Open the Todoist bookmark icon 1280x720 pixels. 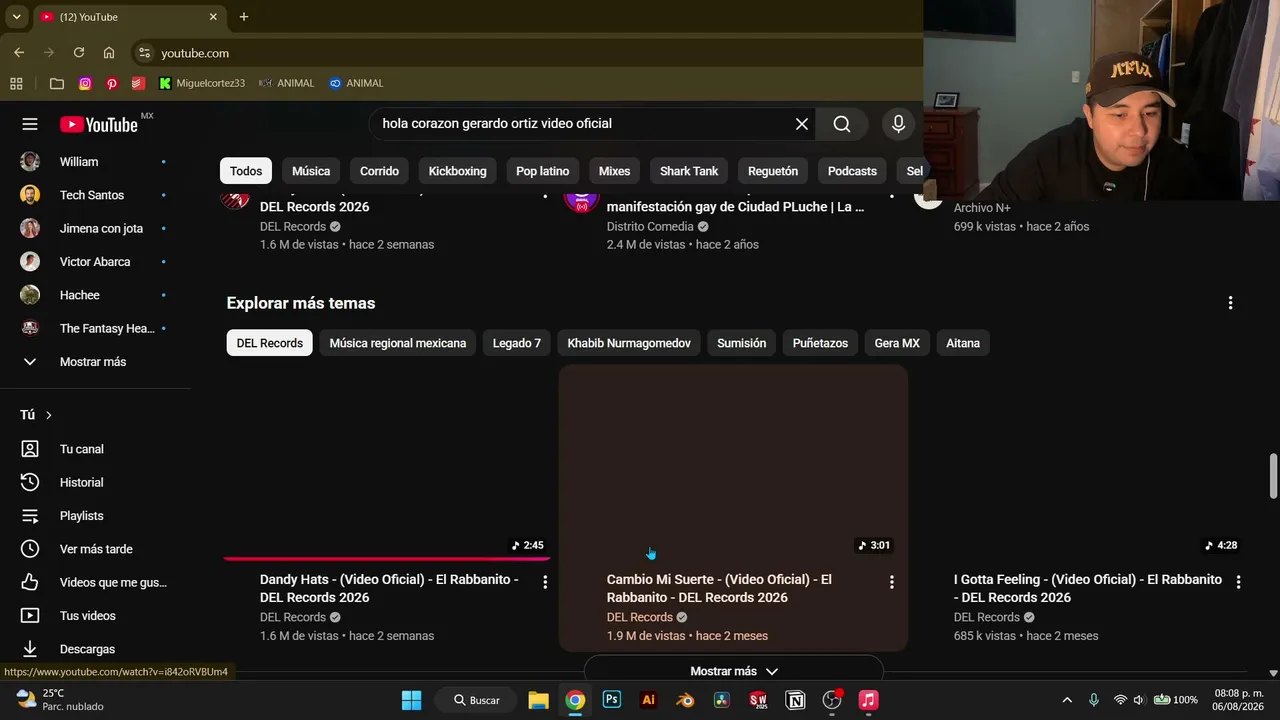138,83
